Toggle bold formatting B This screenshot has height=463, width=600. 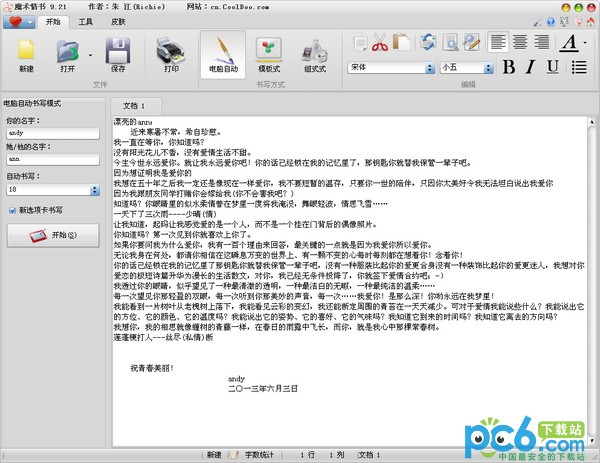tap(509, 67)
